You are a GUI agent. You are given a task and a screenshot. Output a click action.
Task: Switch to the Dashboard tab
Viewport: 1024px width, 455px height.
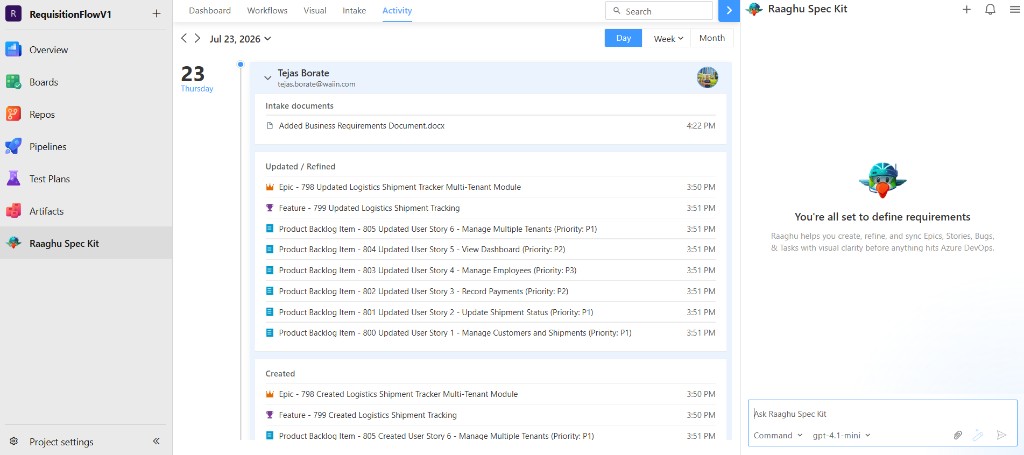[x=210, y=10]
